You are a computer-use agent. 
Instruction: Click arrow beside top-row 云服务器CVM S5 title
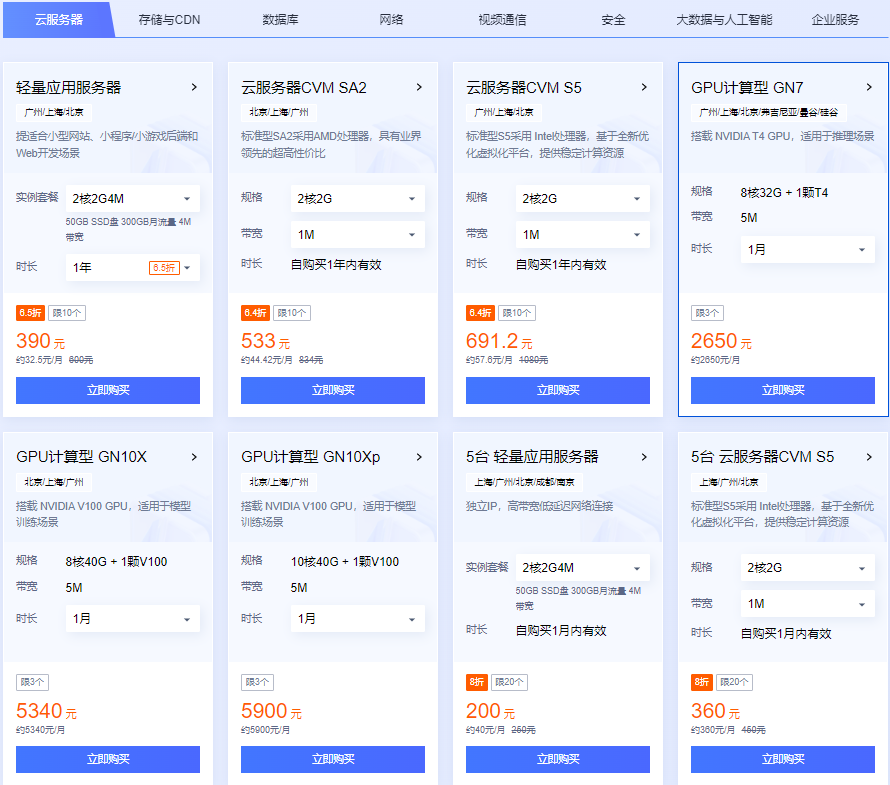coord(644,87)
